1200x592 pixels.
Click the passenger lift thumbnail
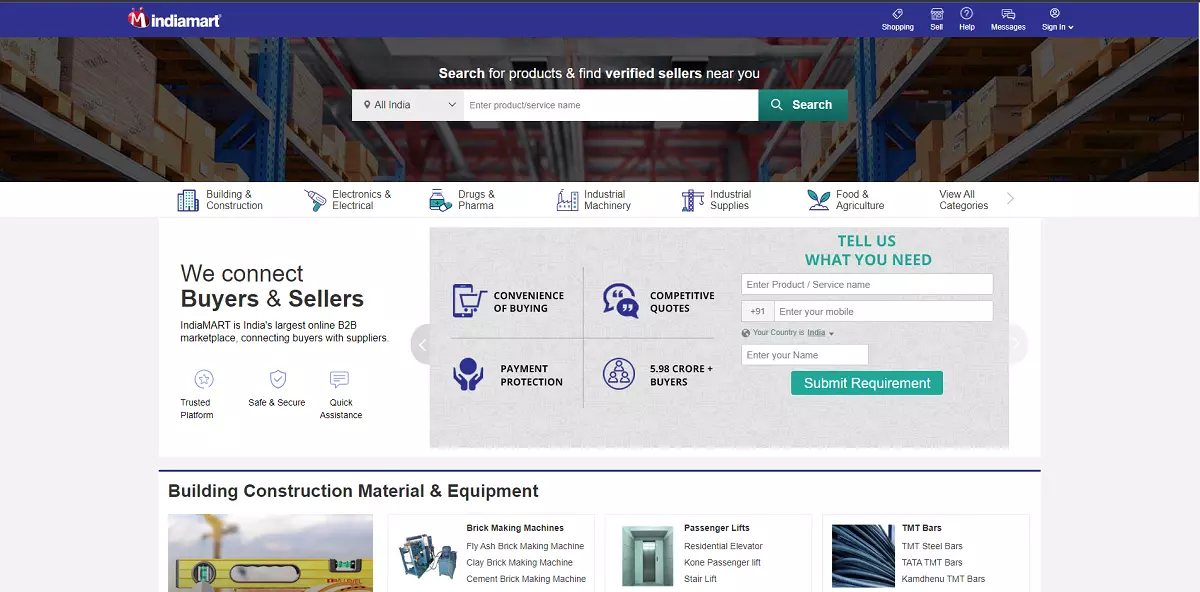point(648,556)
